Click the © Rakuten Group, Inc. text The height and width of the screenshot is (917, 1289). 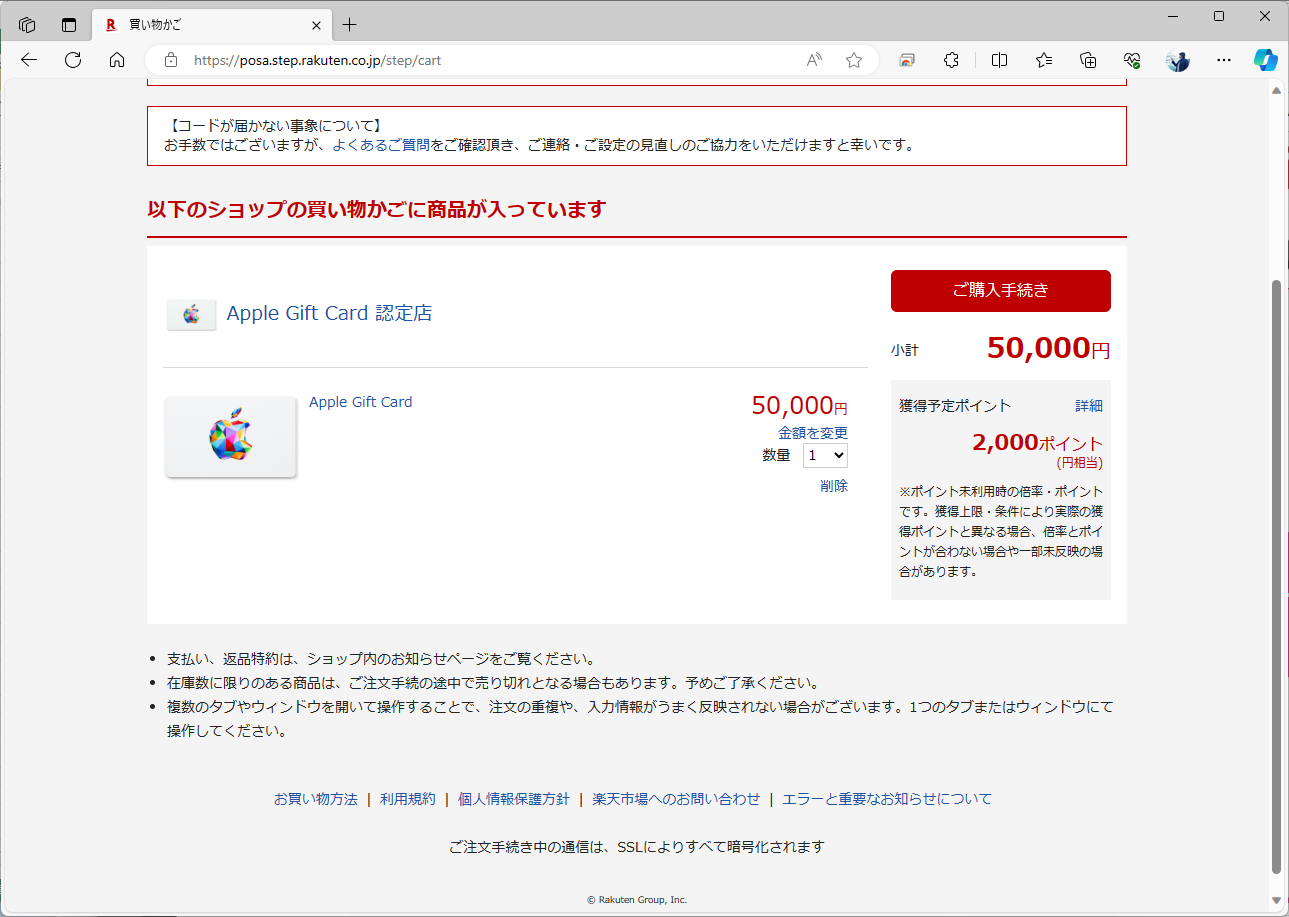637,900
